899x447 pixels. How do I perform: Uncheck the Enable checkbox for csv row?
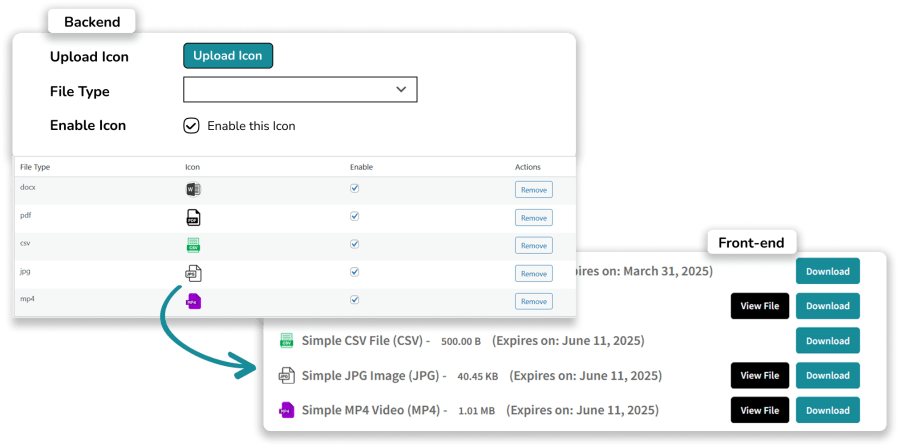tap(354, 244)
